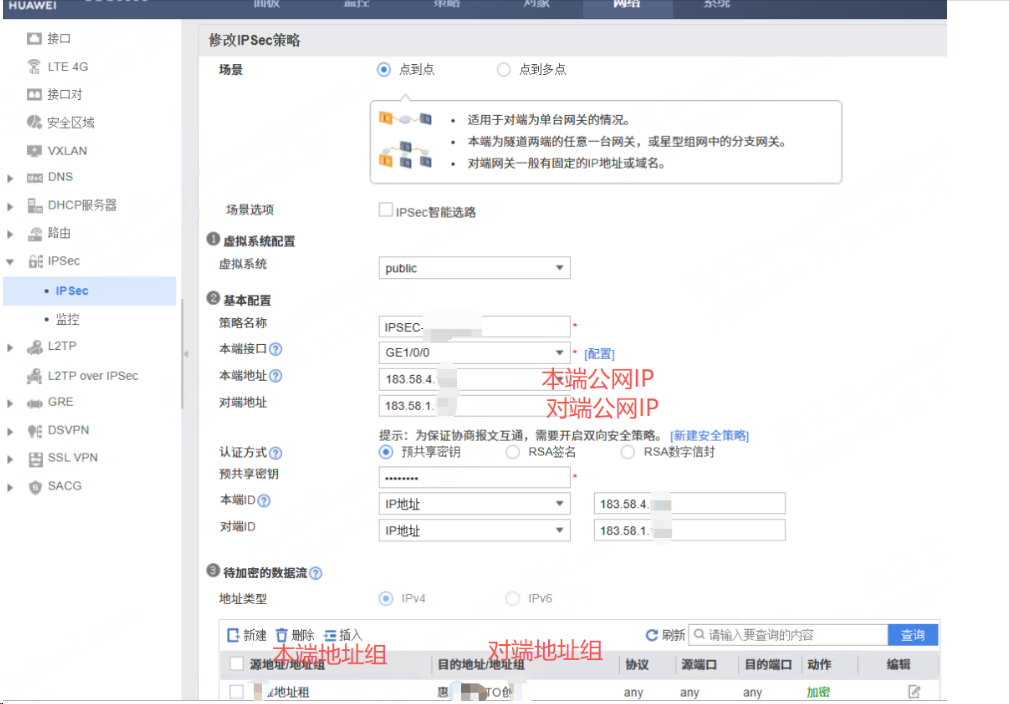Click the left panel collapse handle
Viewport: 1009px width, 704px height.
[x=185, y=354]
